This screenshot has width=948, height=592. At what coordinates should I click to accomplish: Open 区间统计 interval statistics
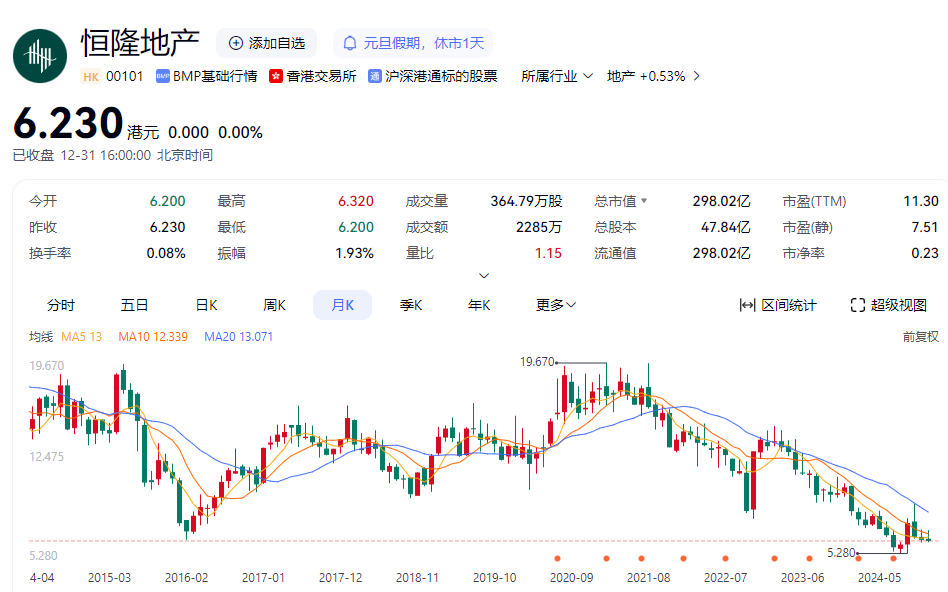point(778,305)
